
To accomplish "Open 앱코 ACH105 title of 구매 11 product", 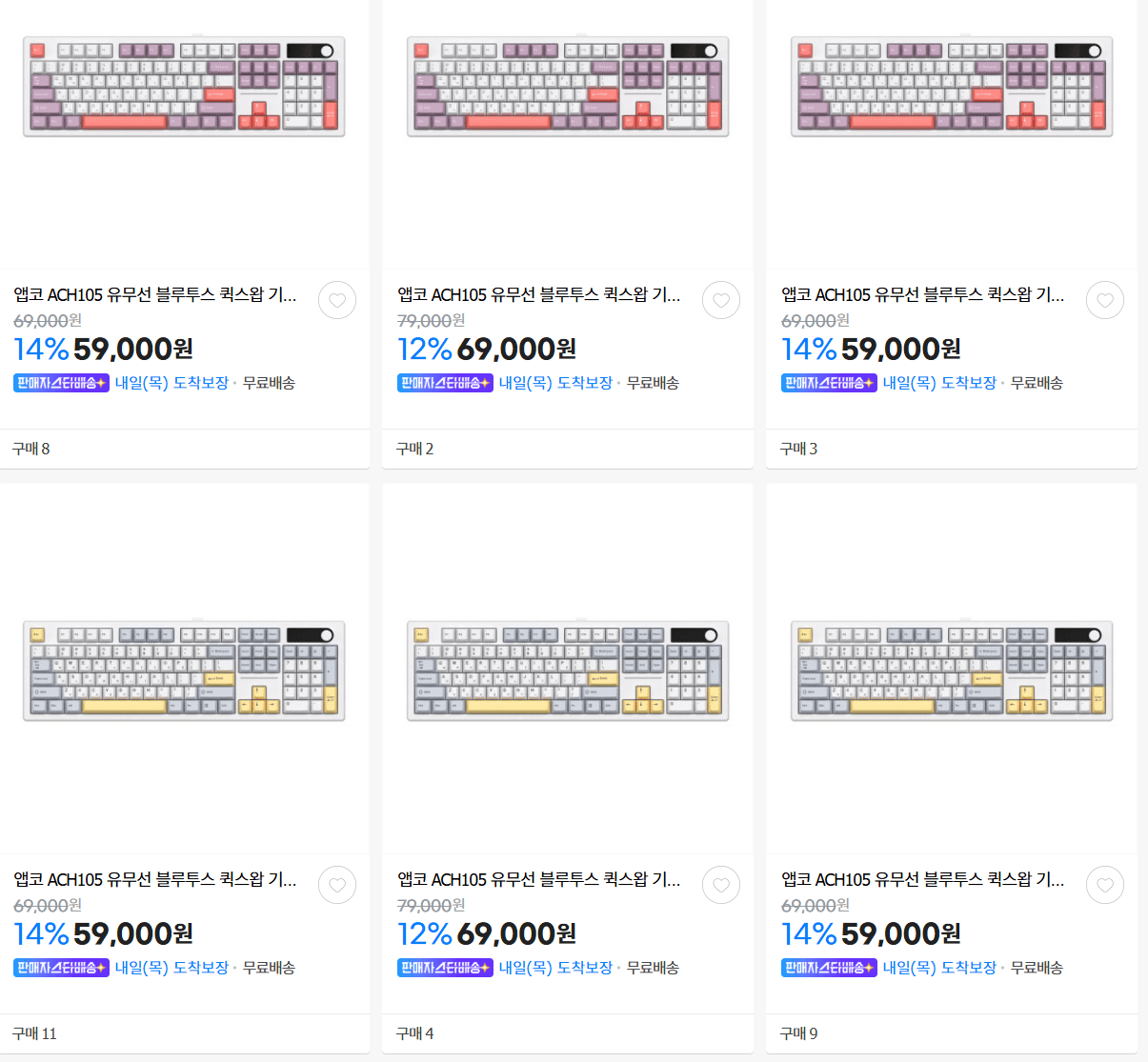I will click(155, 880).
